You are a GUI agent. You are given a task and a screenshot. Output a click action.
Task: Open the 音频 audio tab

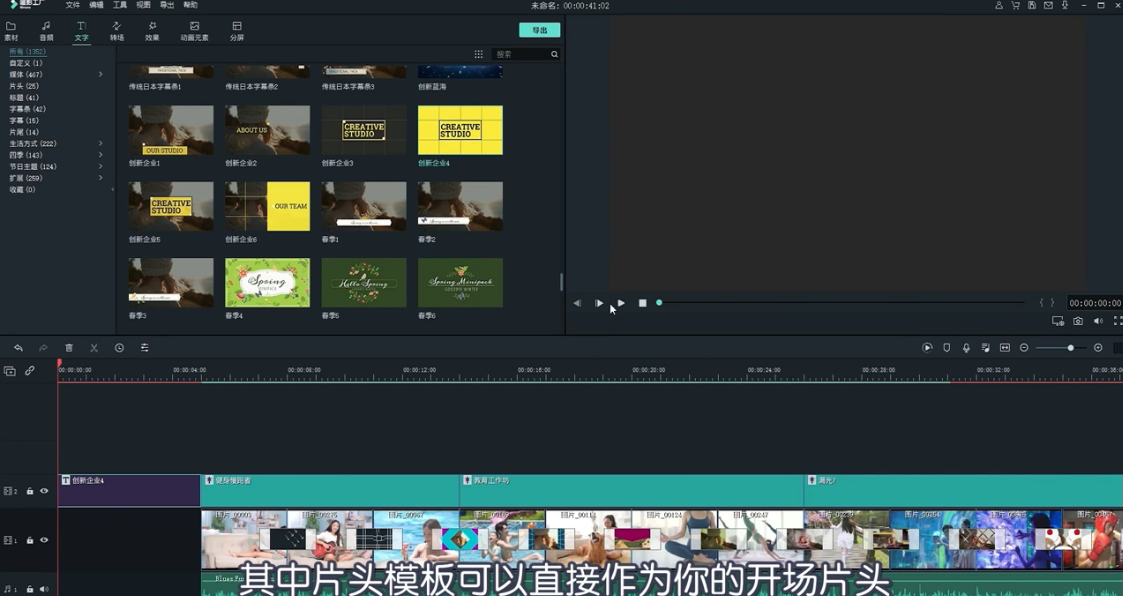pos(46,31)
